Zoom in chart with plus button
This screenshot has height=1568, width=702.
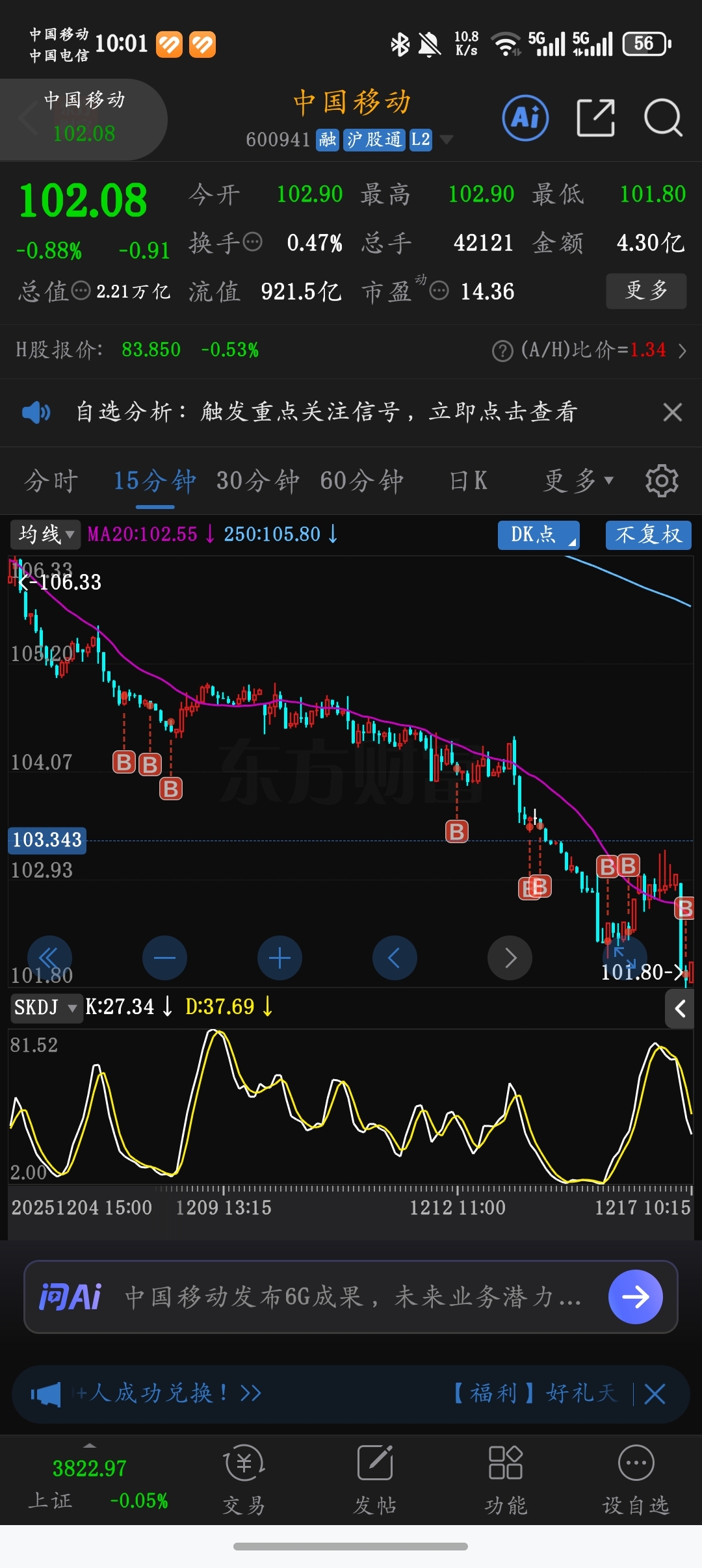(x=279, y=958)
